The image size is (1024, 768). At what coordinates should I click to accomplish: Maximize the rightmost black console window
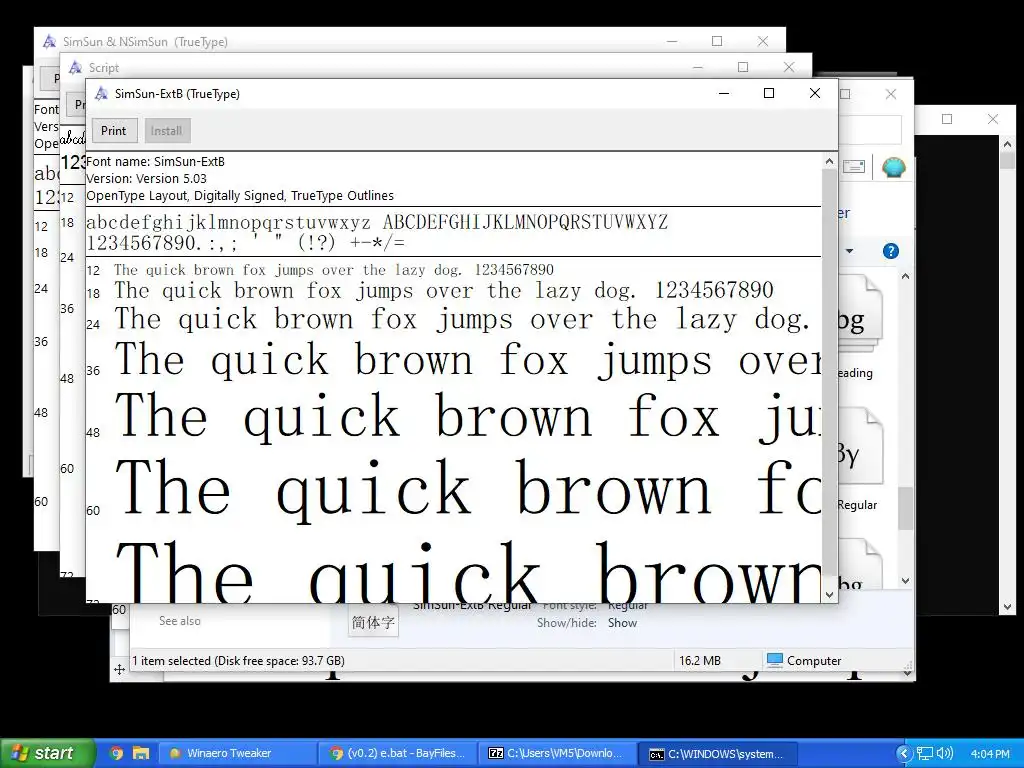[x=947, y=119]
